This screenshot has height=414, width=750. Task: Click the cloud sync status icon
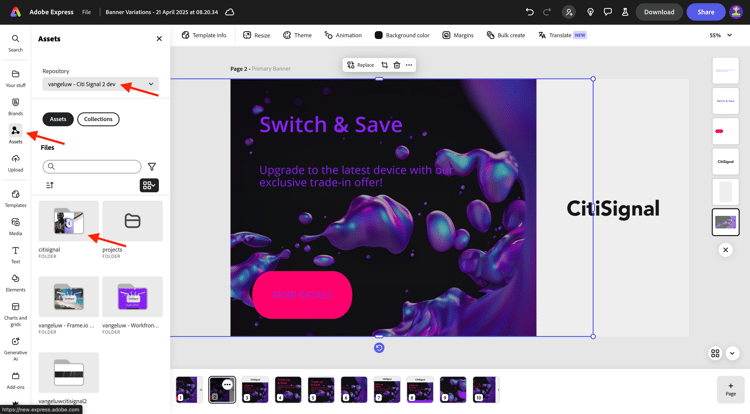point(230,12)
